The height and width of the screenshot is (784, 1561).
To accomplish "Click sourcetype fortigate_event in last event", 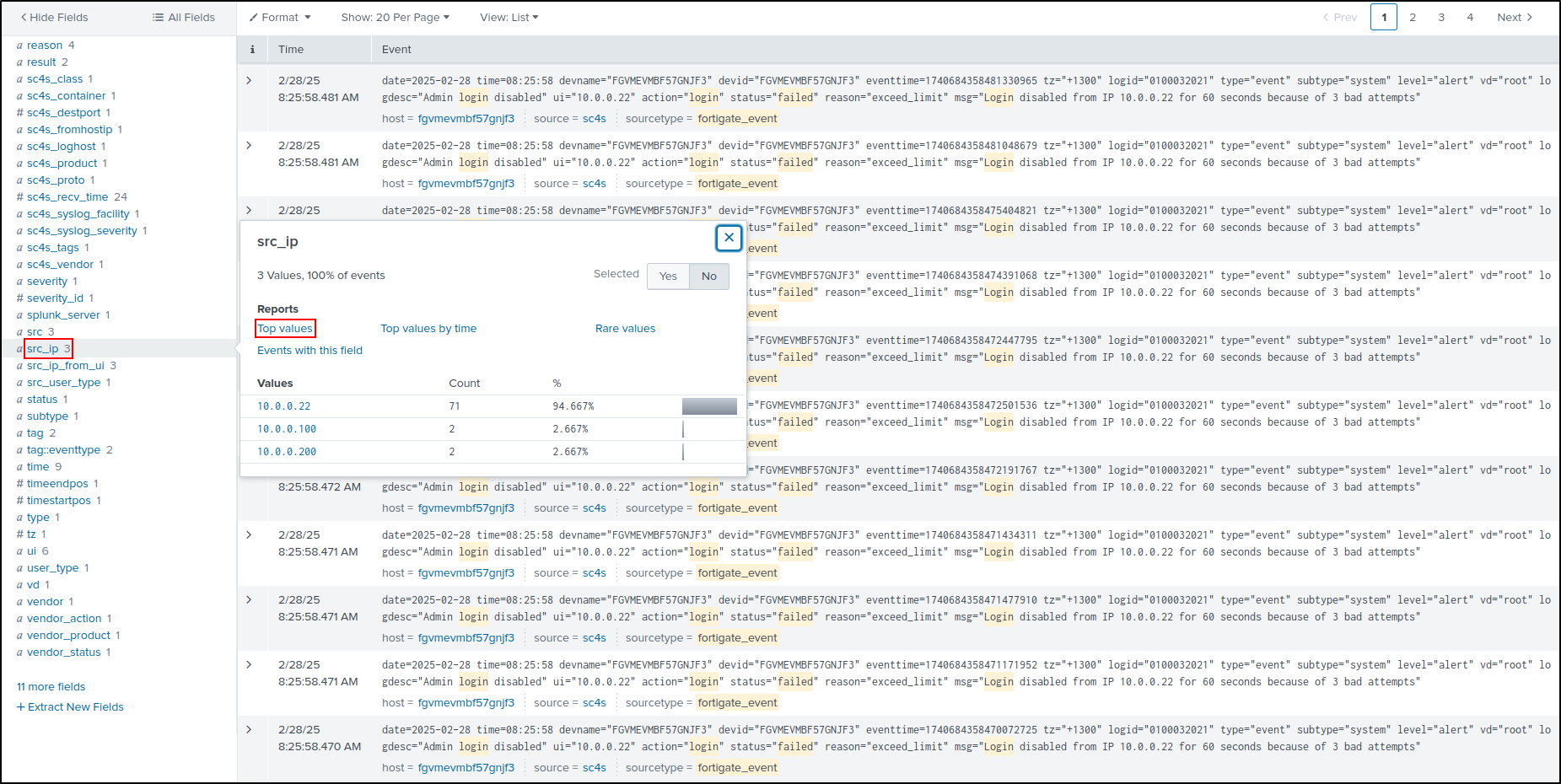I will click(x=737, y=768).
